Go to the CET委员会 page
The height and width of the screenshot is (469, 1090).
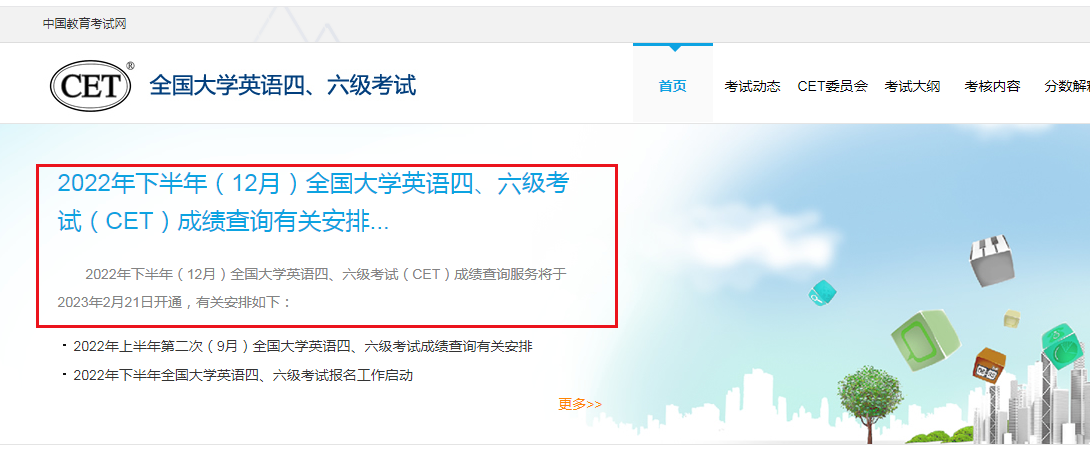click(x=832, y=86)
